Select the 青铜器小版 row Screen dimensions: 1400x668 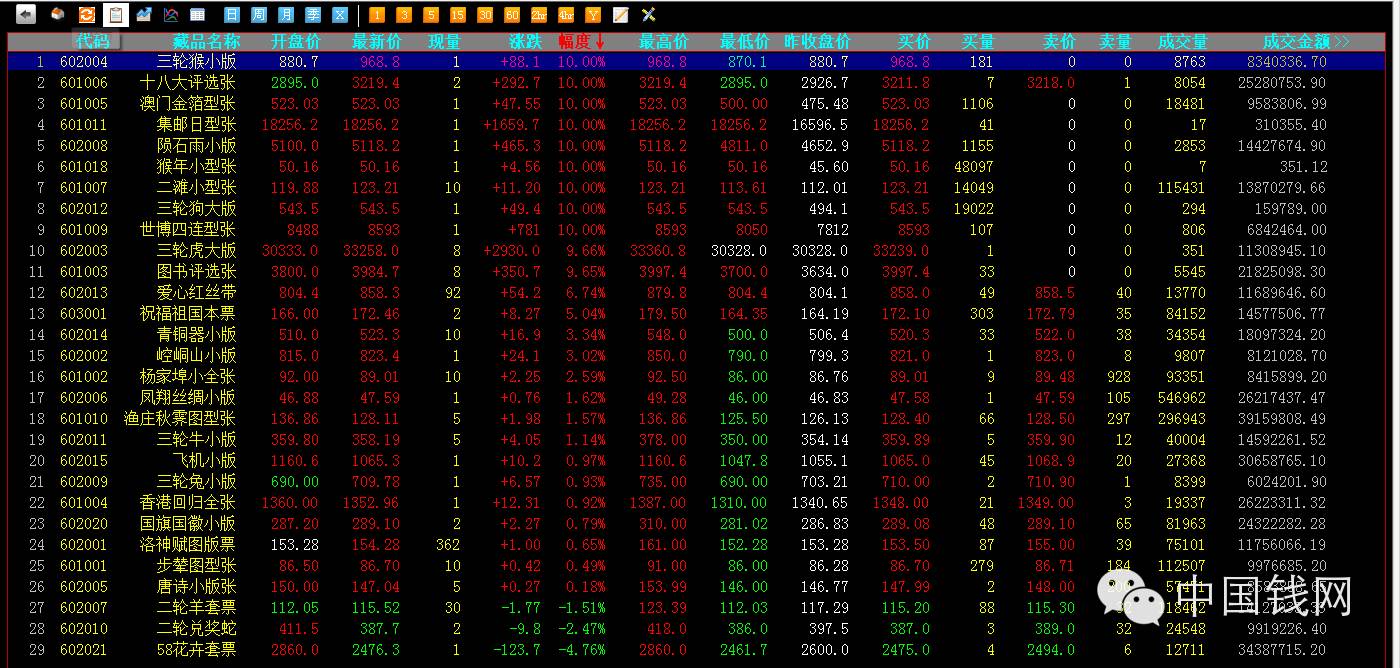click(697, 334)
